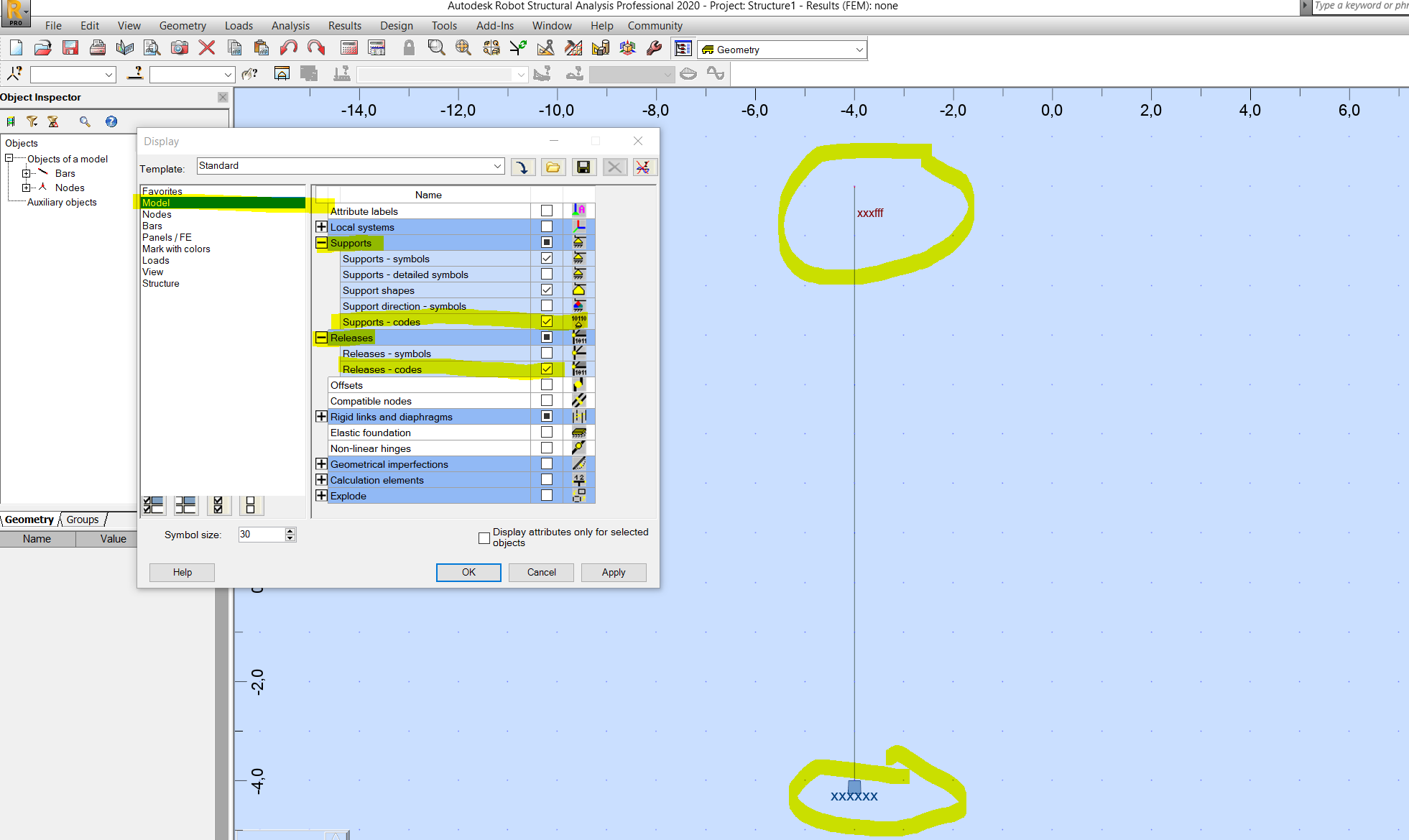Click the Apply button
This screenshot has height=840, width=1409.
[x=614, y=572]
